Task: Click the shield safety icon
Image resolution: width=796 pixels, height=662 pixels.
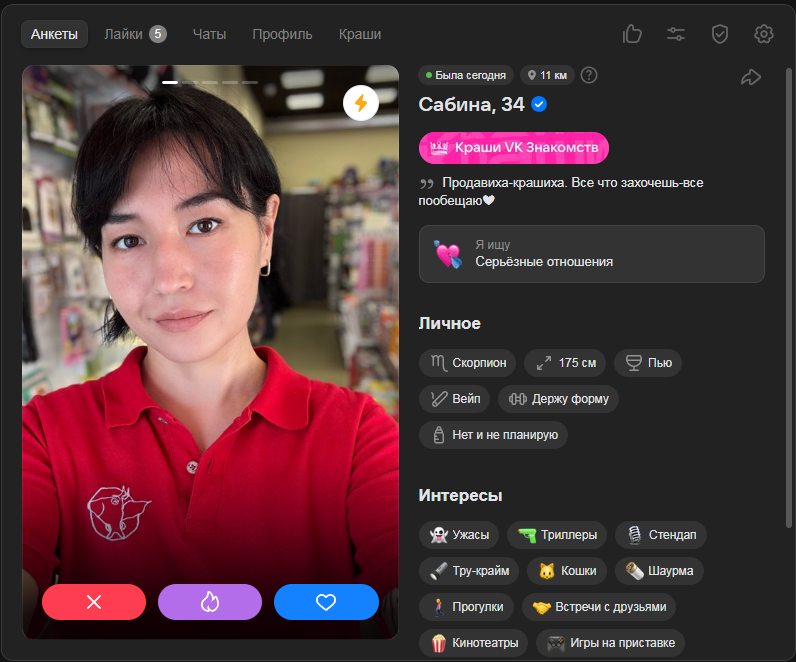Action: (720, 34)
